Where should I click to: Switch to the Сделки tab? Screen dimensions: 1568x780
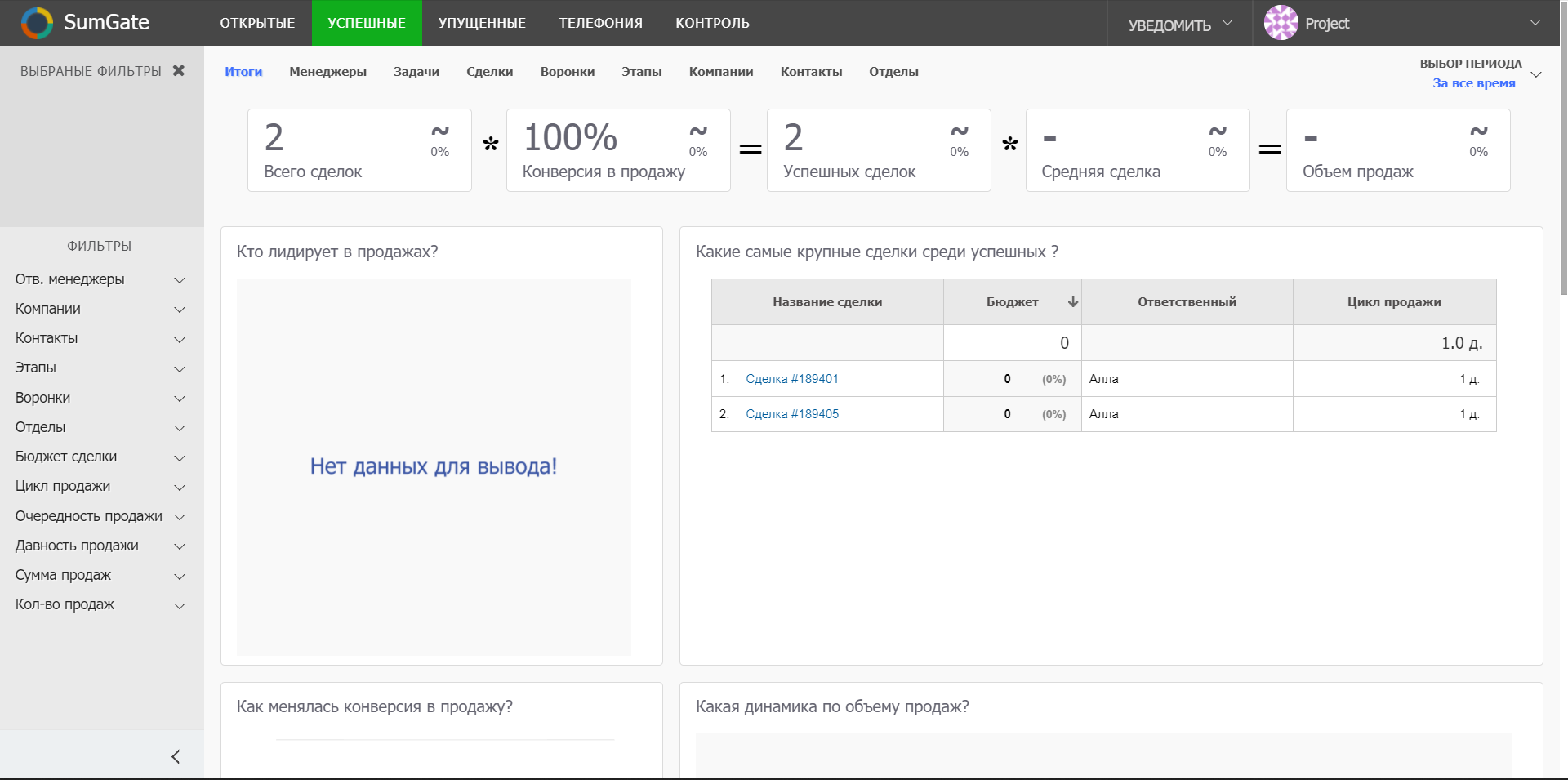coord(490,72)
